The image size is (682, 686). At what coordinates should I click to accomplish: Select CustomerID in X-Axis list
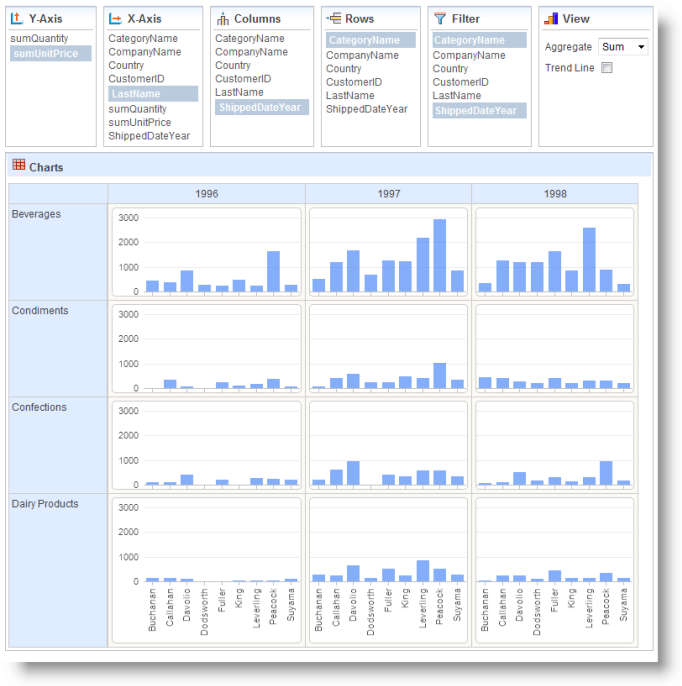136,79
